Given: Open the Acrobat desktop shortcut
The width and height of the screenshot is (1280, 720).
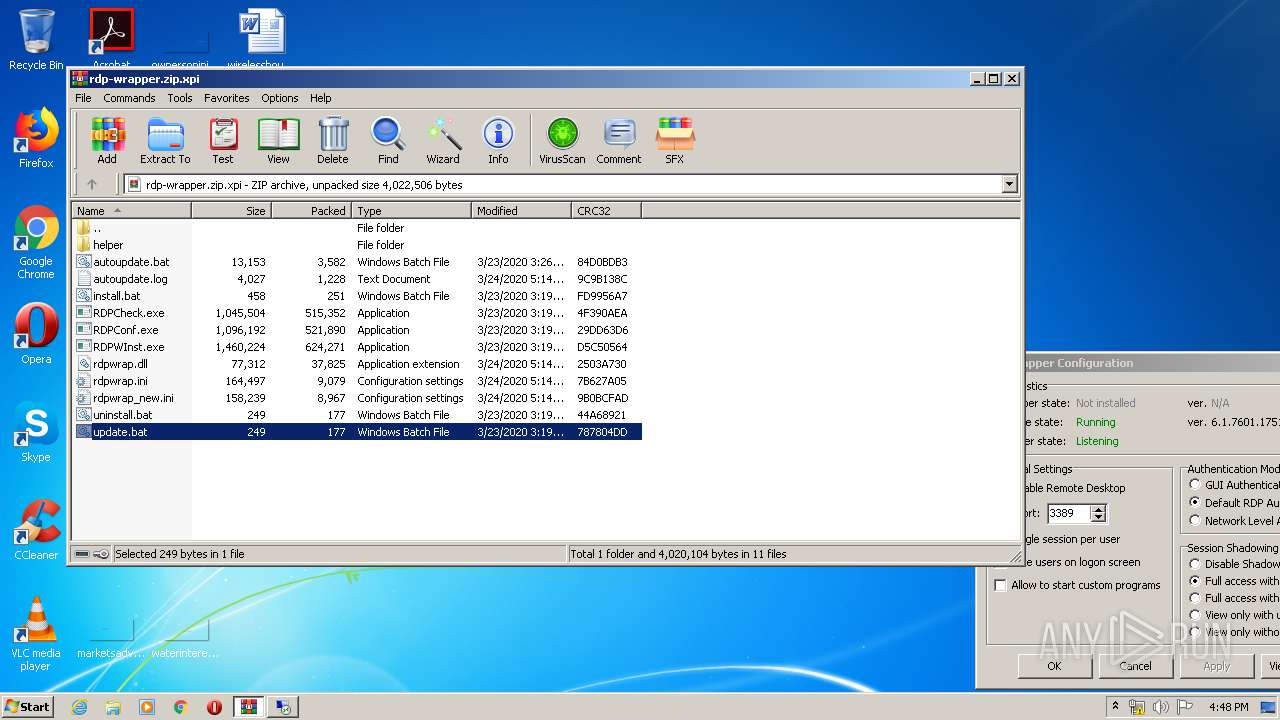Looking at the screenshot, I should click(111, 38).
